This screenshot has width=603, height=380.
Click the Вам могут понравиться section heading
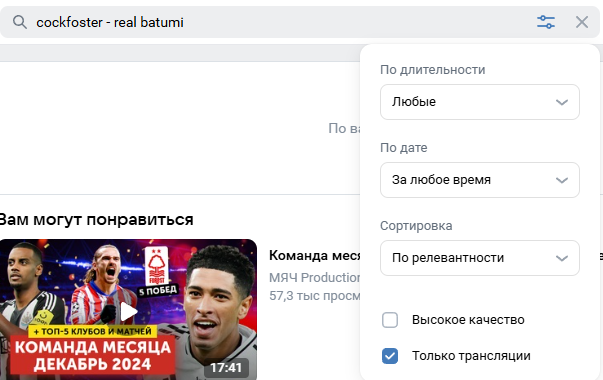coord(96,220)
